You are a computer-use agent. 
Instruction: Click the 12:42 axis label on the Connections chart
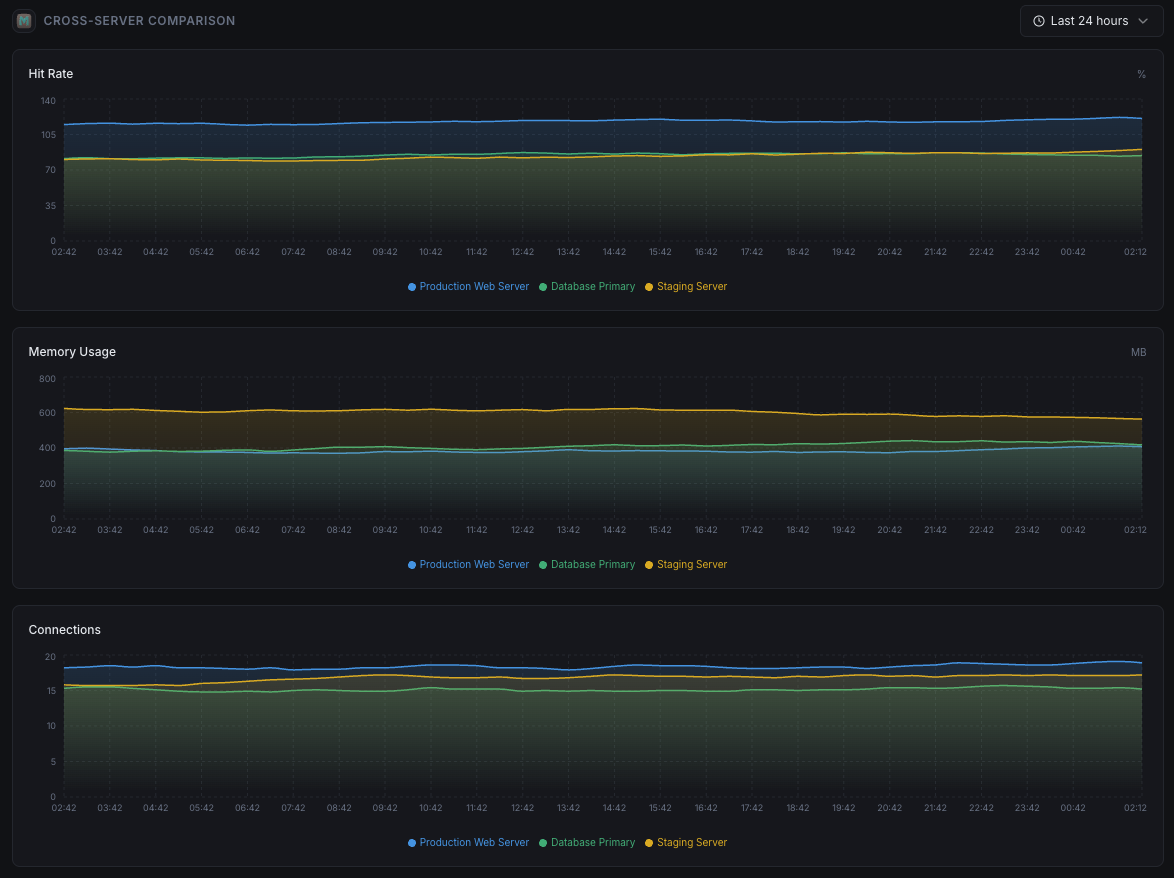(x=521, y=807)
